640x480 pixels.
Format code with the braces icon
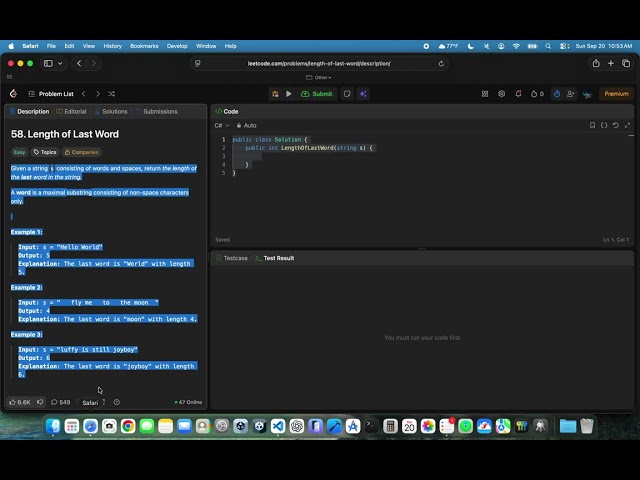604,125
